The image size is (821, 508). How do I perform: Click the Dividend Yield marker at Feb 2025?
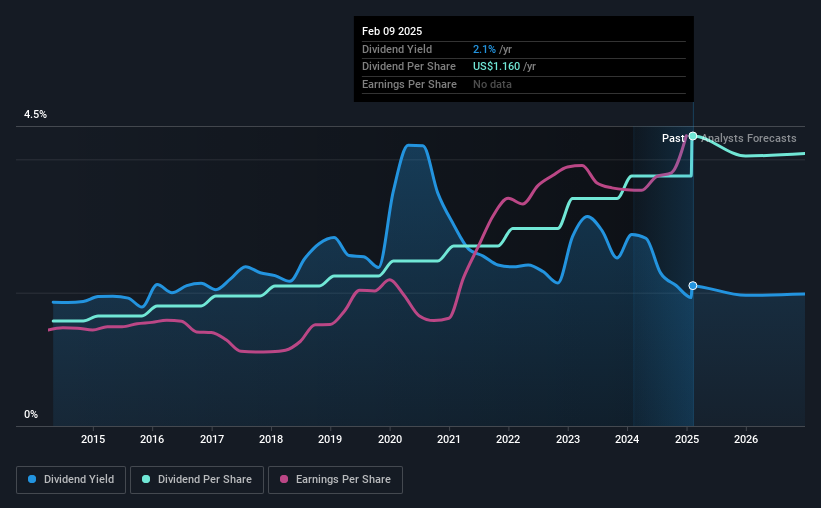click(692, 286)
